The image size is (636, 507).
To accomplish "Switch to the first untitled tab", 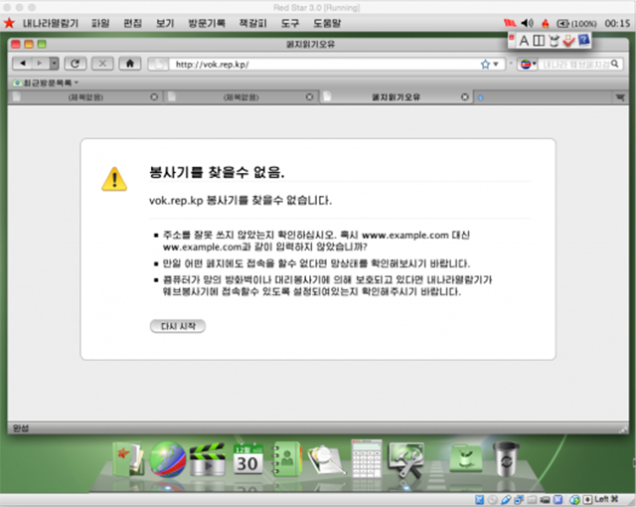I will 86,97.
